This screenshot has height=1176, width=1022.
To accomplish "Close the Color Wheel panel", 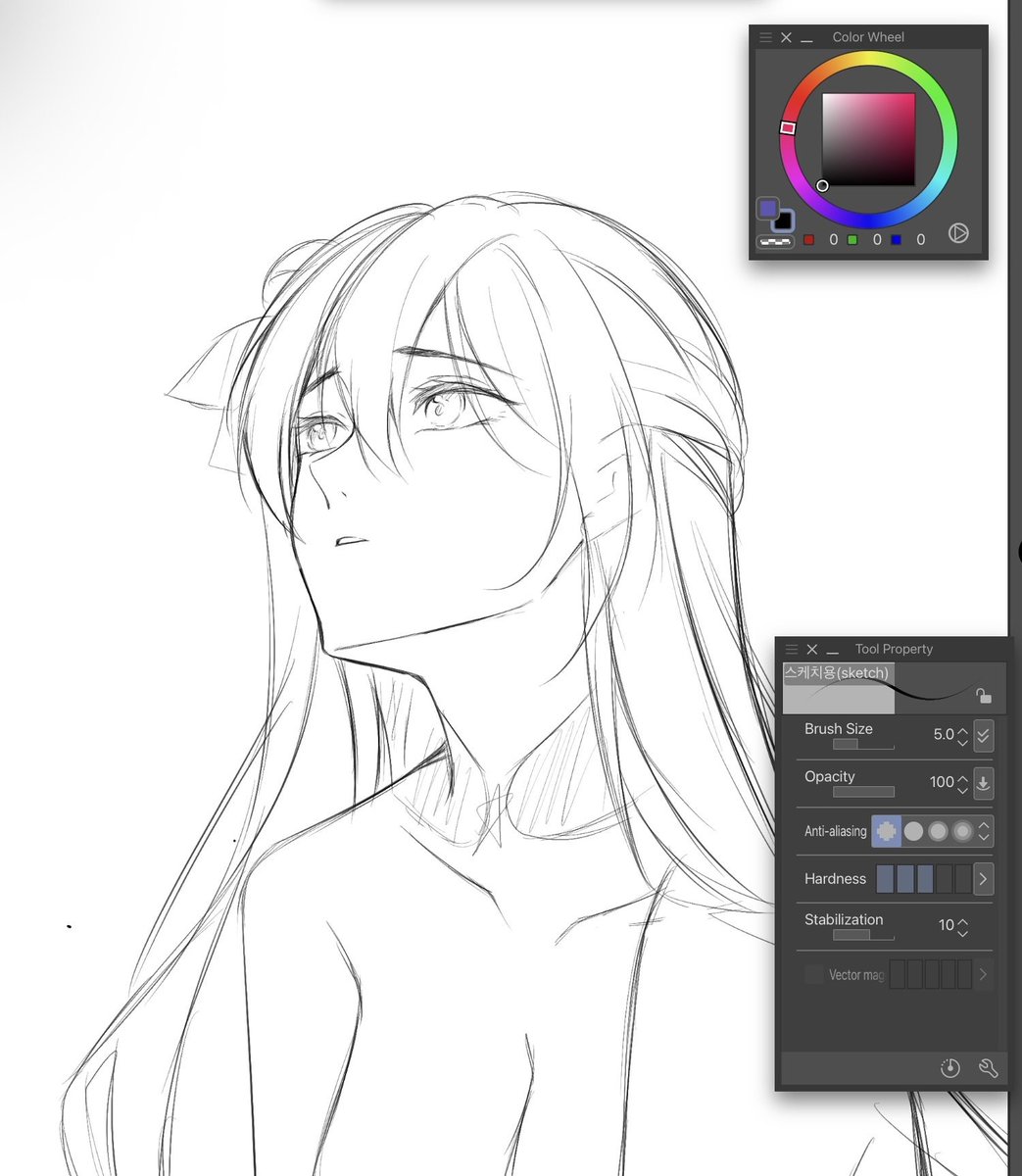I will pyautogui.click(x=786, y=37).
